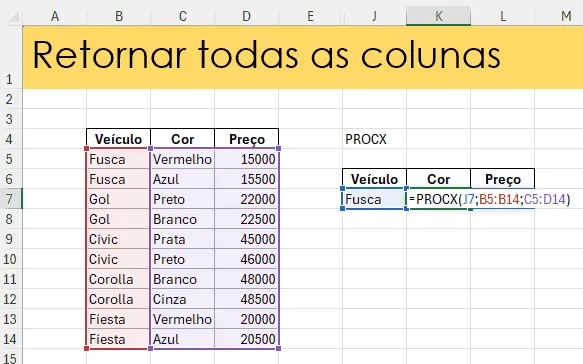Select column B header
583x364 pixels.
tap(119, 16)
